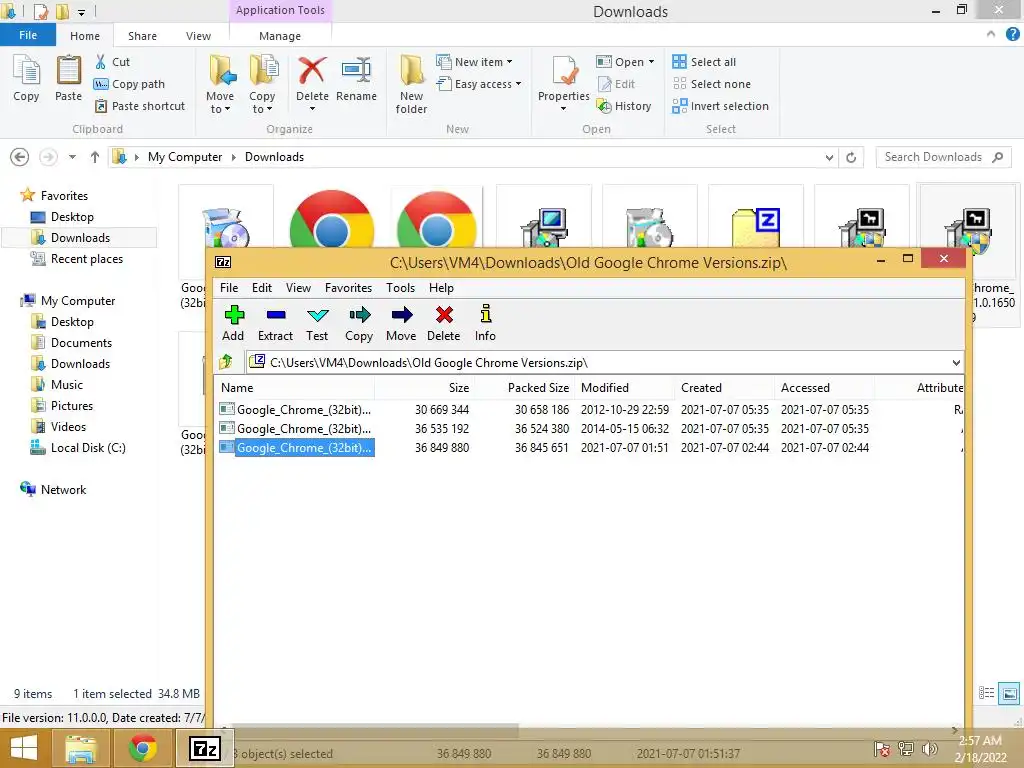Click Copy path in the ribbon
The height and width of the screenshot is (768, 1024).
[x=129, y=84]
